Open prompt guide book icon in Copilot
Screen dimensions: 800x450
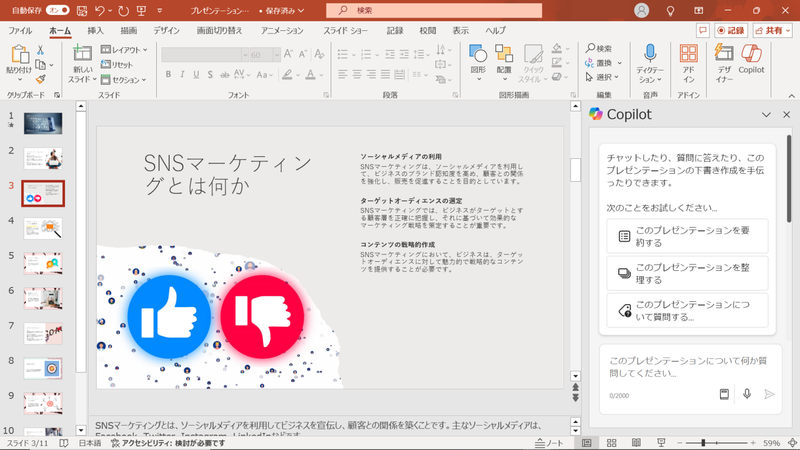click(x=724, y=394)
